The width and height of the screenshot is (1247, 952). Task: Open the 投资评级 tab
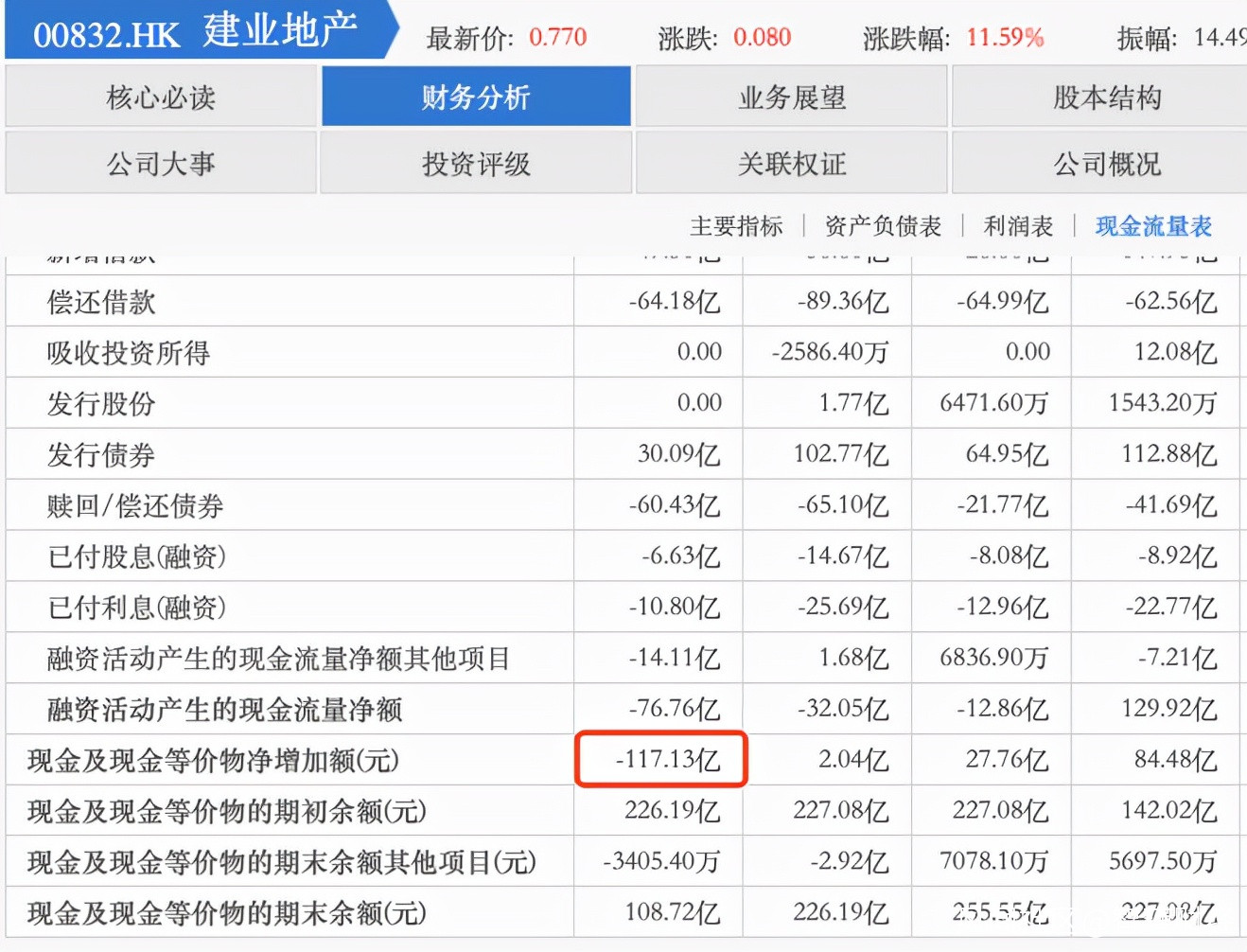(x=476, y=163)
